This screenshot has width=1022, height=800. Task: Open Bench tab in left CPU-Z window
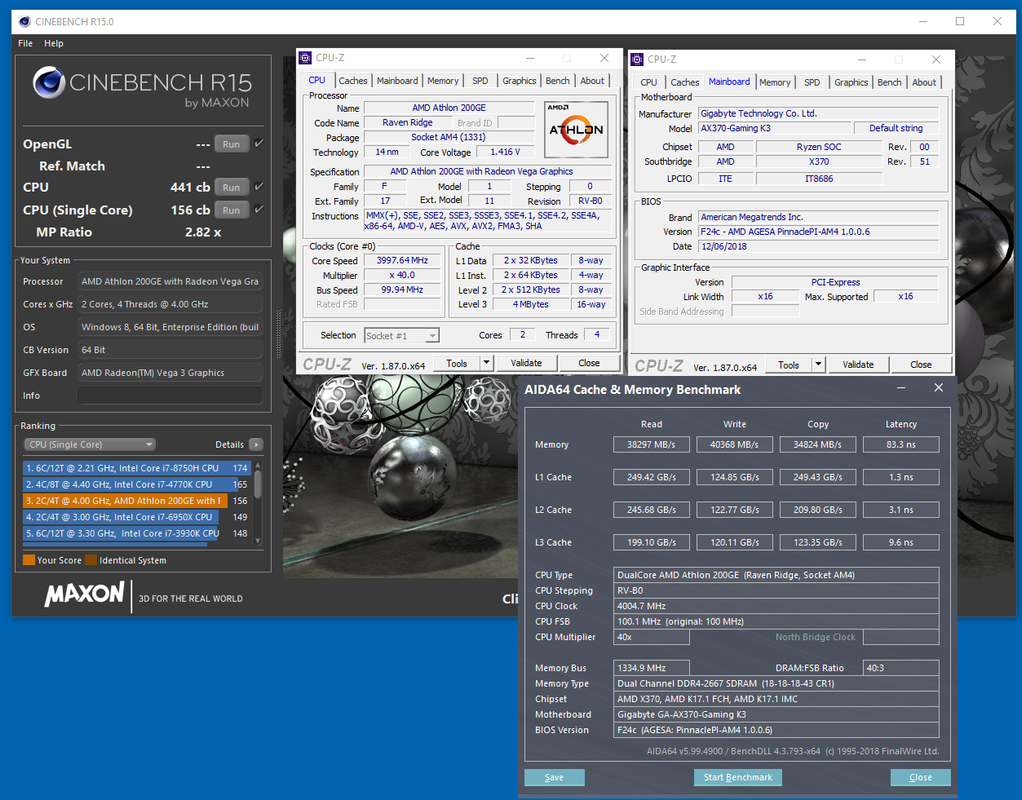(557, 81)
